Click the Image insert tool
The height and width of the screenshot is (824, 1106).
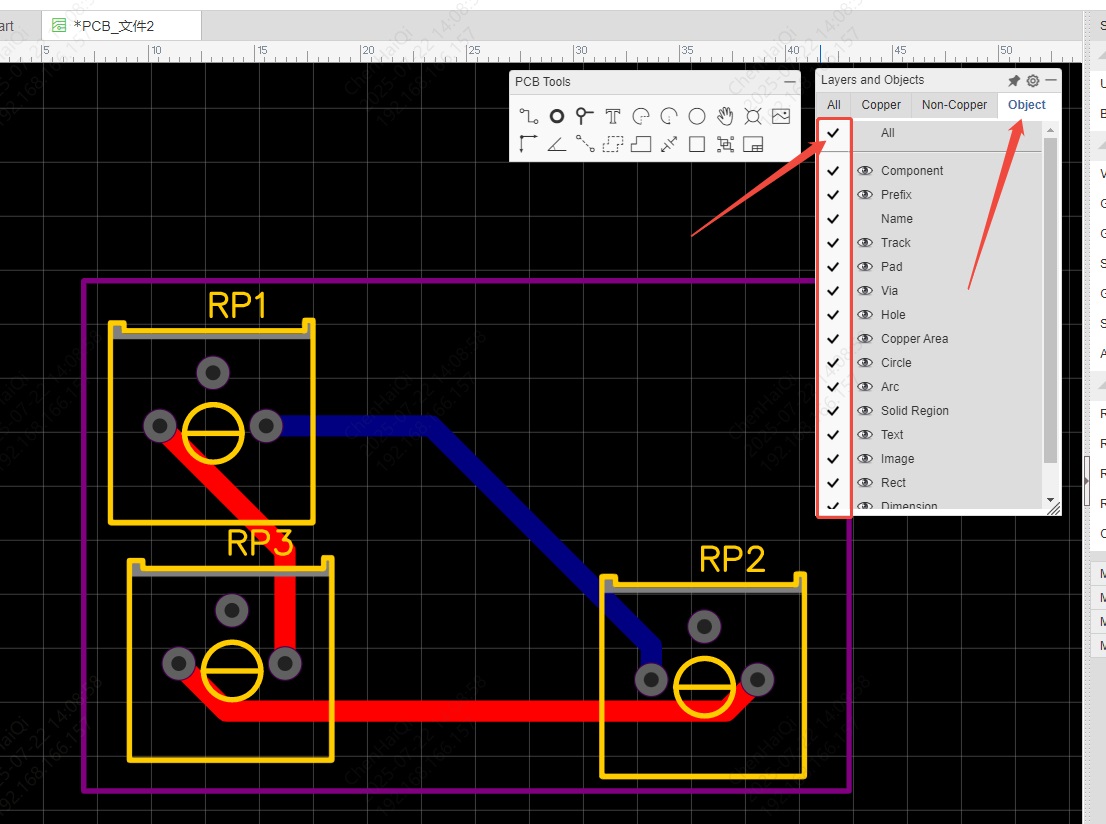(781, 116)
